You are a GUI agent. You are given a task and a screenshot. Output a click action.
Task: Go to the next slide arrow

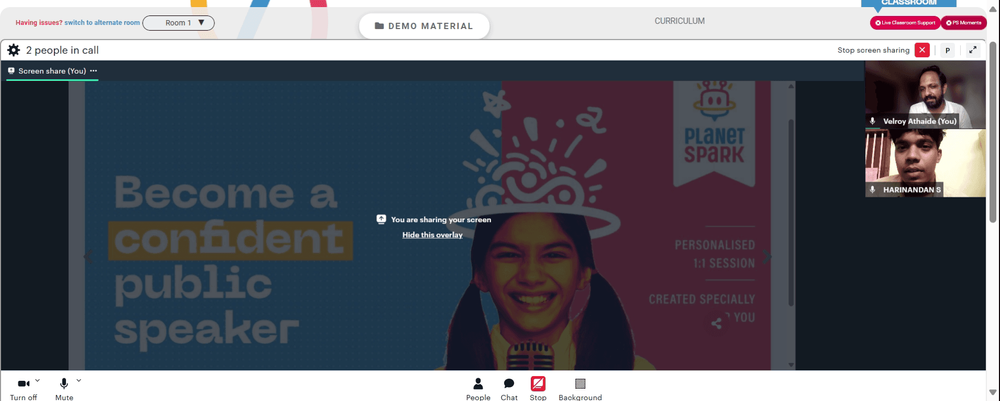point(767,257)
